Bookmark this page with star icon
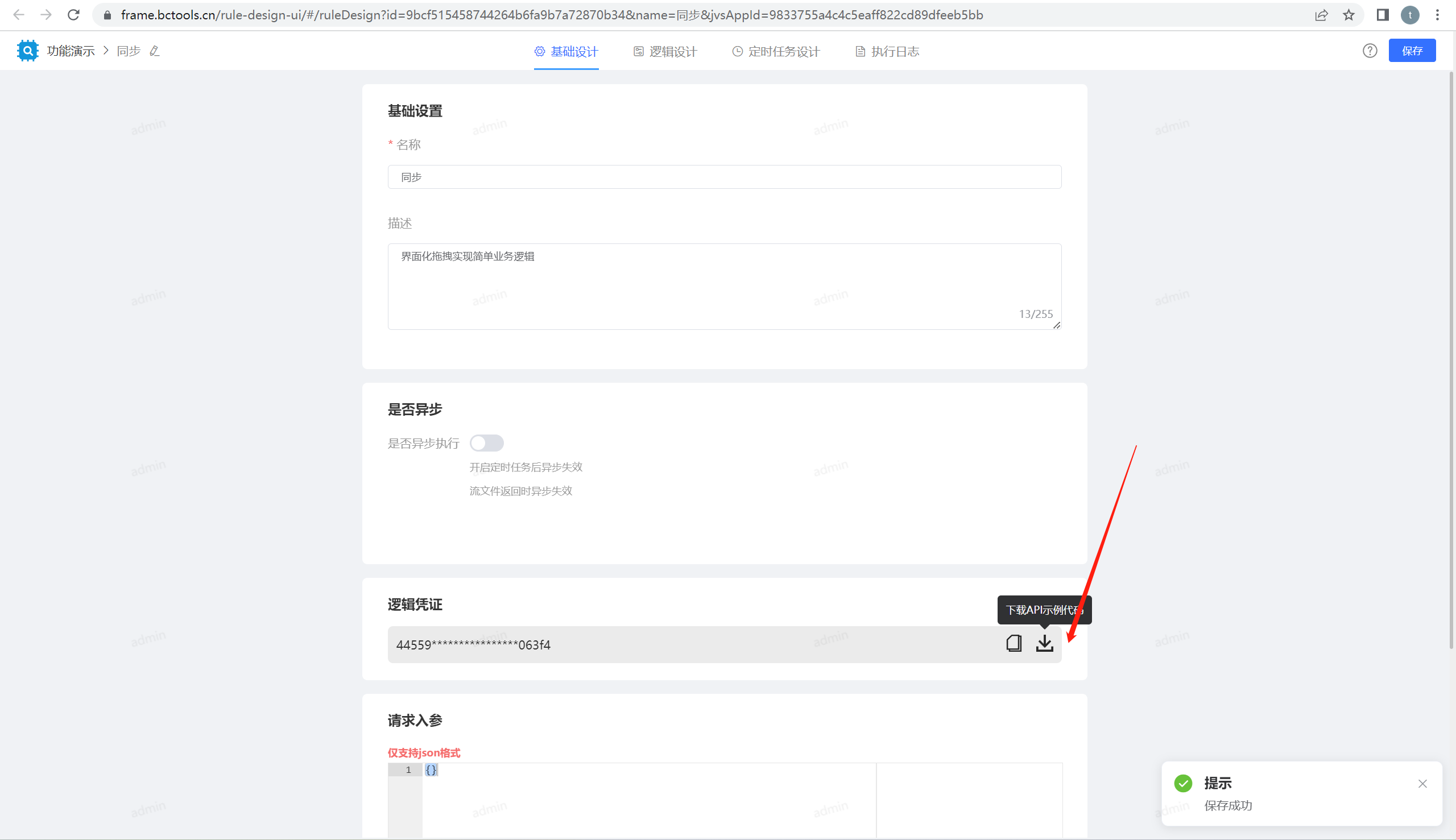 pos(1348,15)
